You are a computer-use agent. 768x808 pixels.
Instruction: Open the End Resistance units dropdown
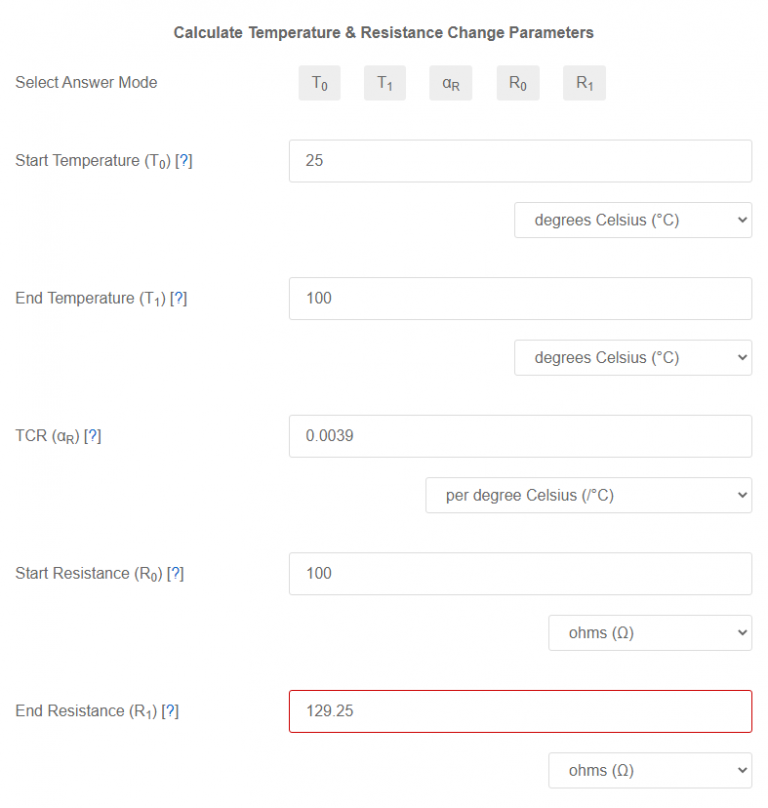[650, 770]
